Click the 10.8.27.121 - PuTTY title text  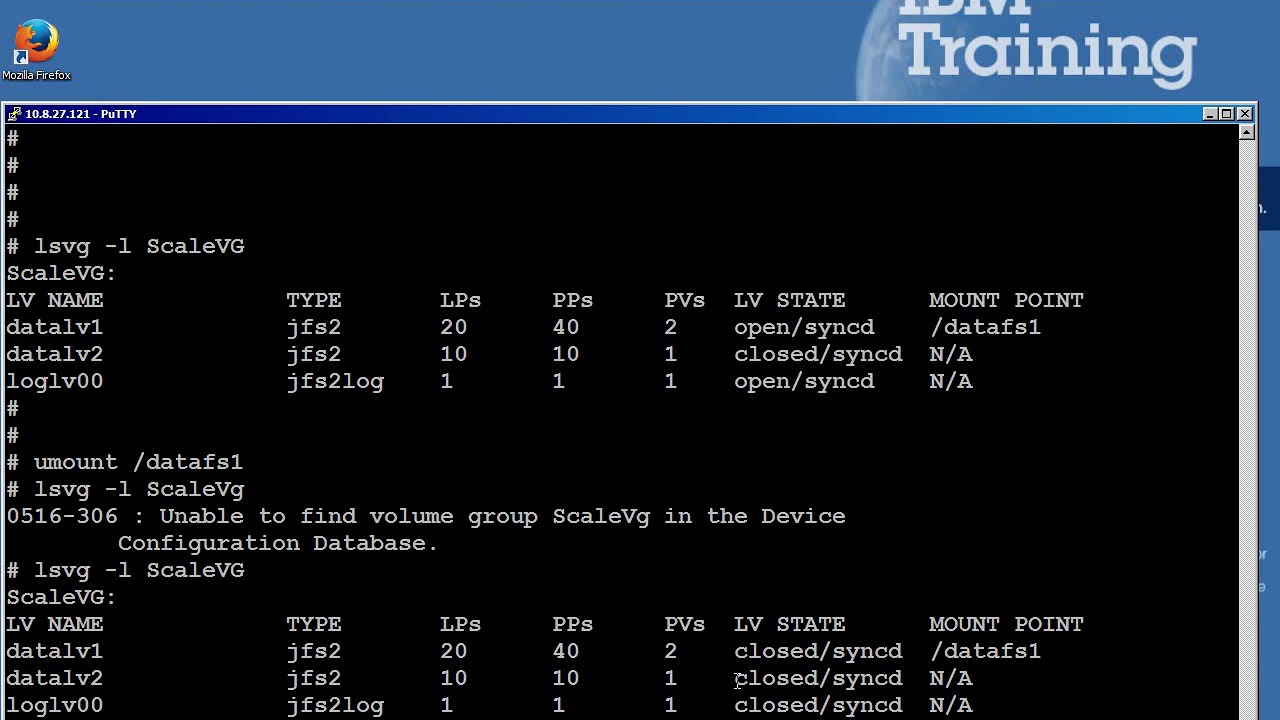pyautogui.click(x=81, y=114)
